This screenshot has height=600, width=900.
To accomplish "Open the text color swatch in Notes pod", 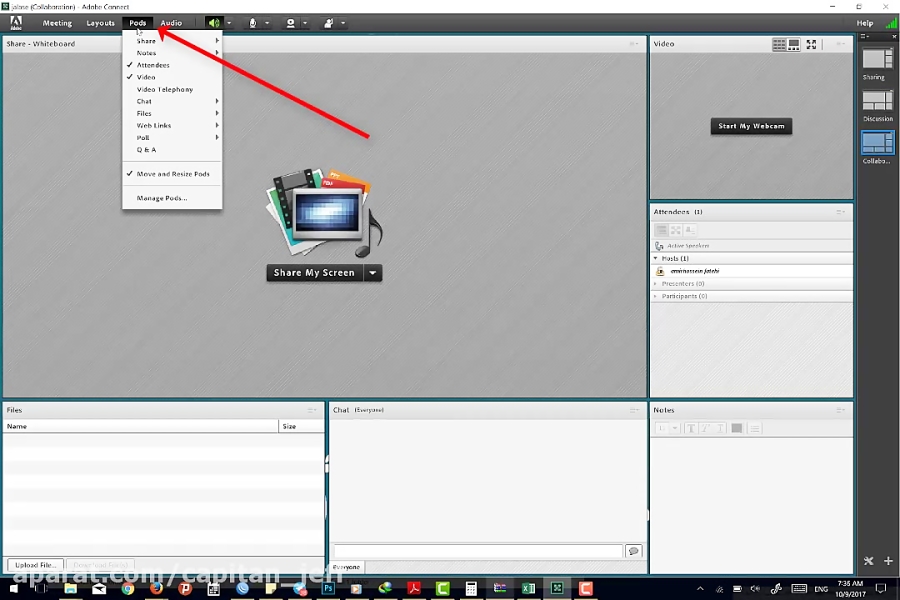I will 737,427.
